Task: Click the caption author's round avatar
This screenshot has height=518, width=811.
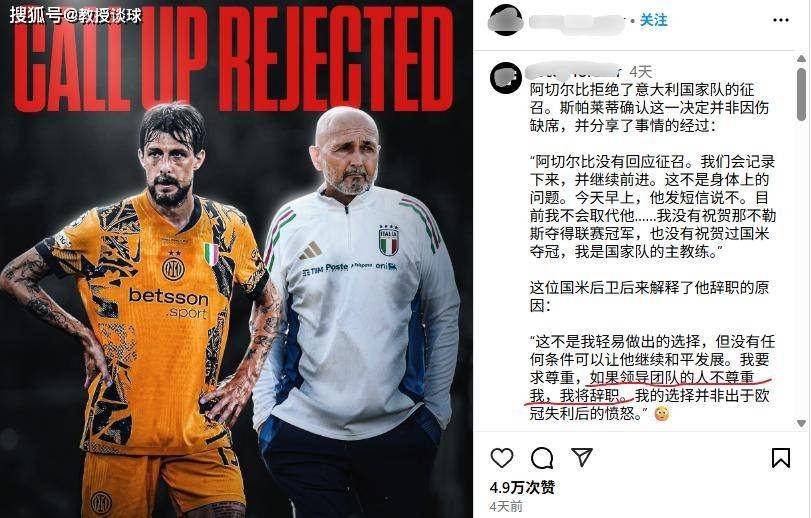Action: (x=506, y=78)
